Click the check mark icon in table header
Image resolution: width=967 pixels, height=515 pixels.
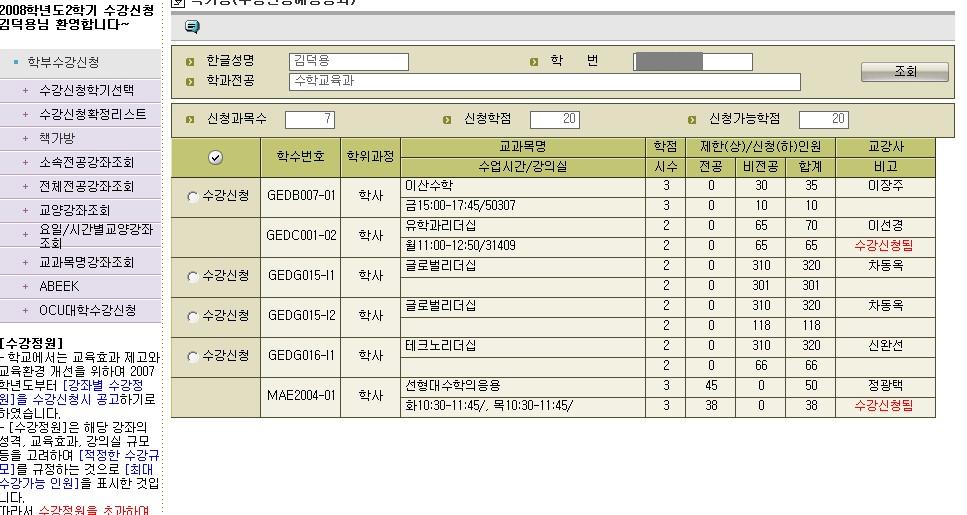coord(215,158)
